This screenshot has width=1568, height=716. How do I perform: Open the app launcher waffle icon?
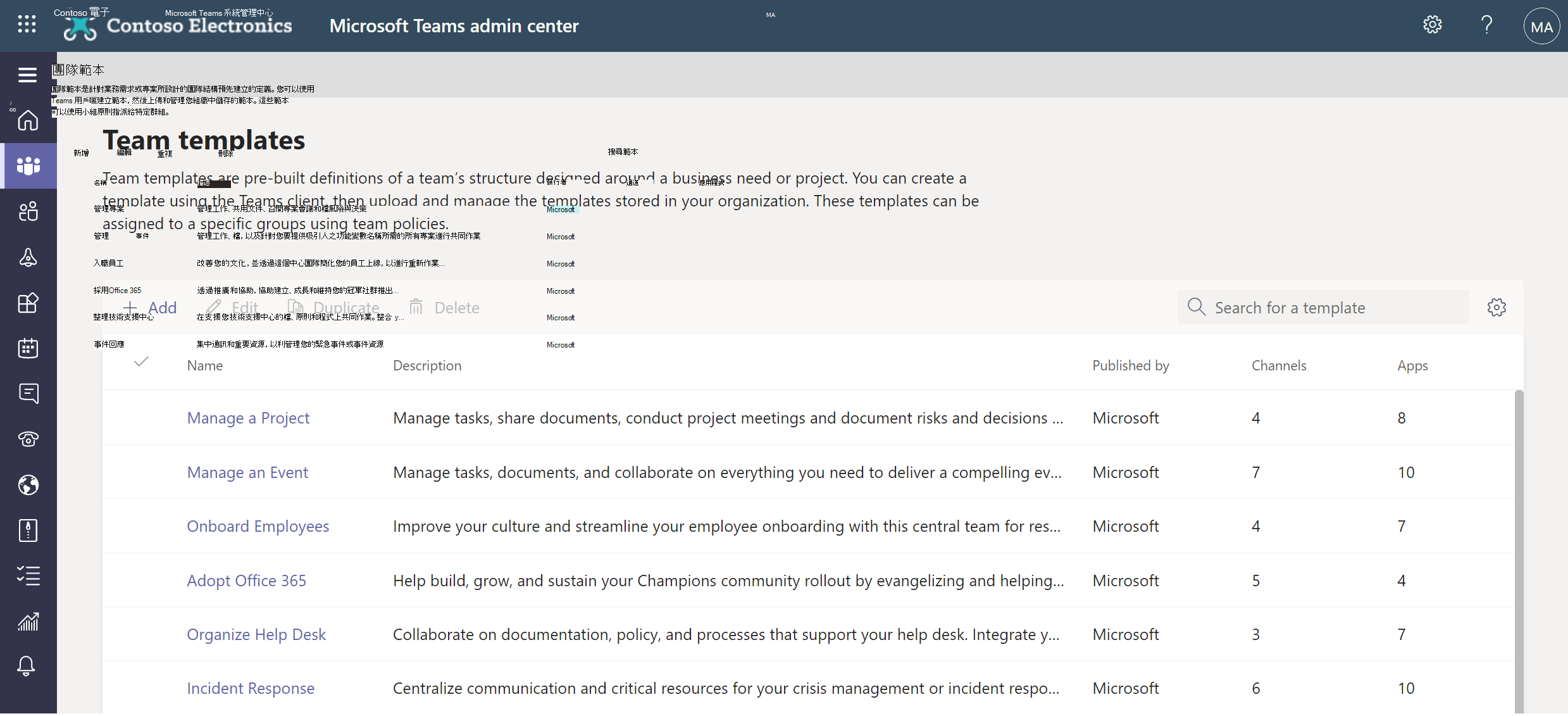[27, 25]
